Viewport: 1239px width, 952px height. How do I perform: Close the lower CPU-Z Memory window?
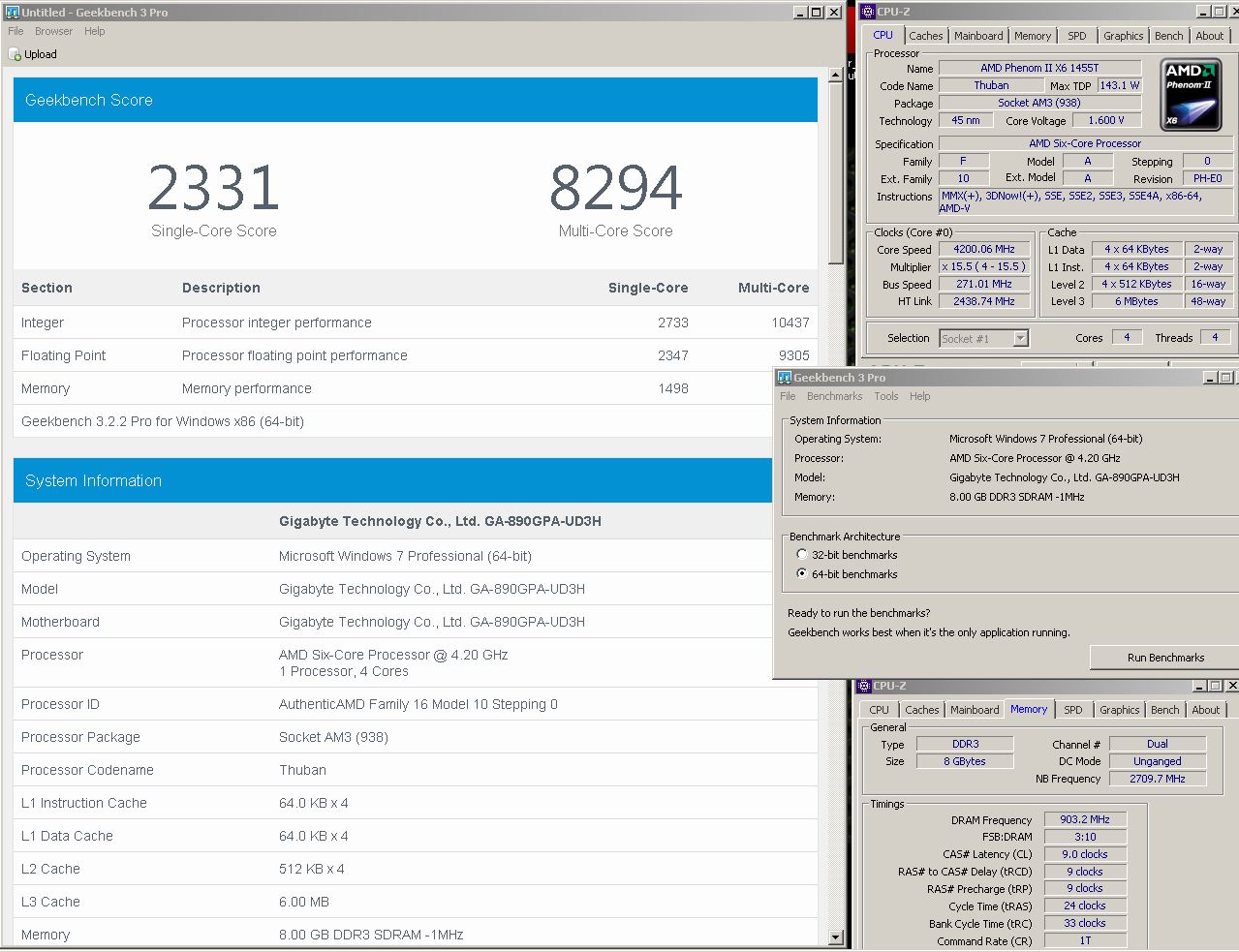1232,686
